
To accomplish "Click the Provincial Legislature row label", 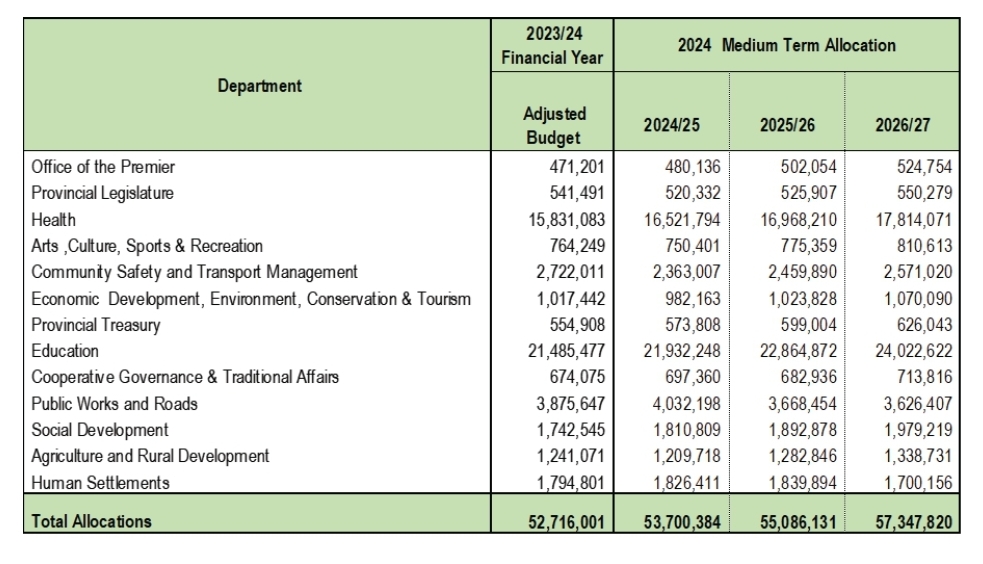I will click(x=102, y=193).
